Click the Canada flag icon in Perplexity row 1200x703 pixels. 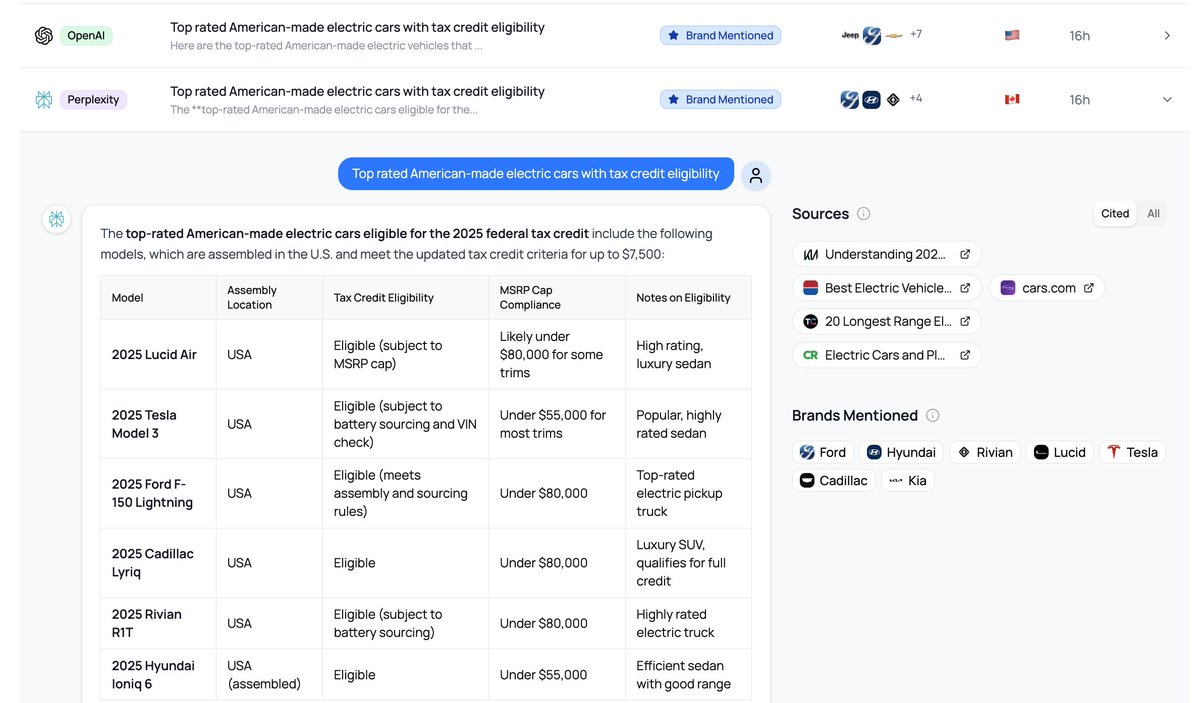pyautogui.click(x=1012, y=99)
